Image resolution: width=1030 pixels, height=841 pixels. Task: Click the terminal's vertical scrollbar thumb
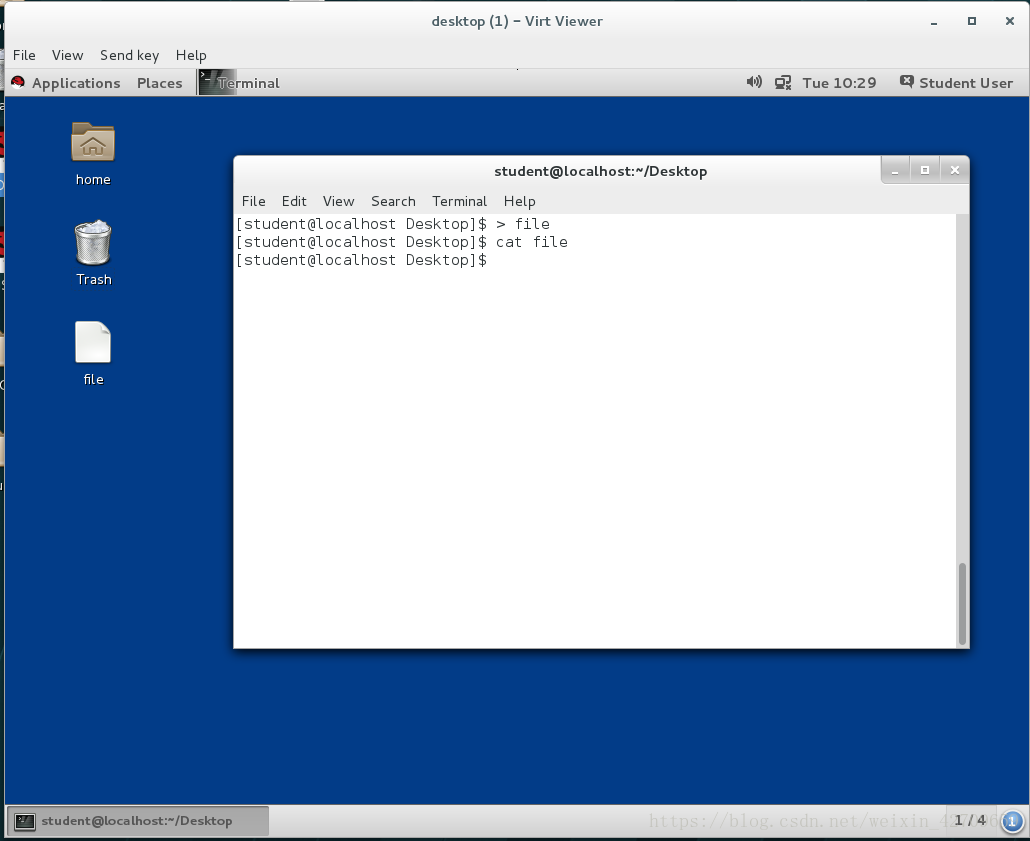(962, 603)
